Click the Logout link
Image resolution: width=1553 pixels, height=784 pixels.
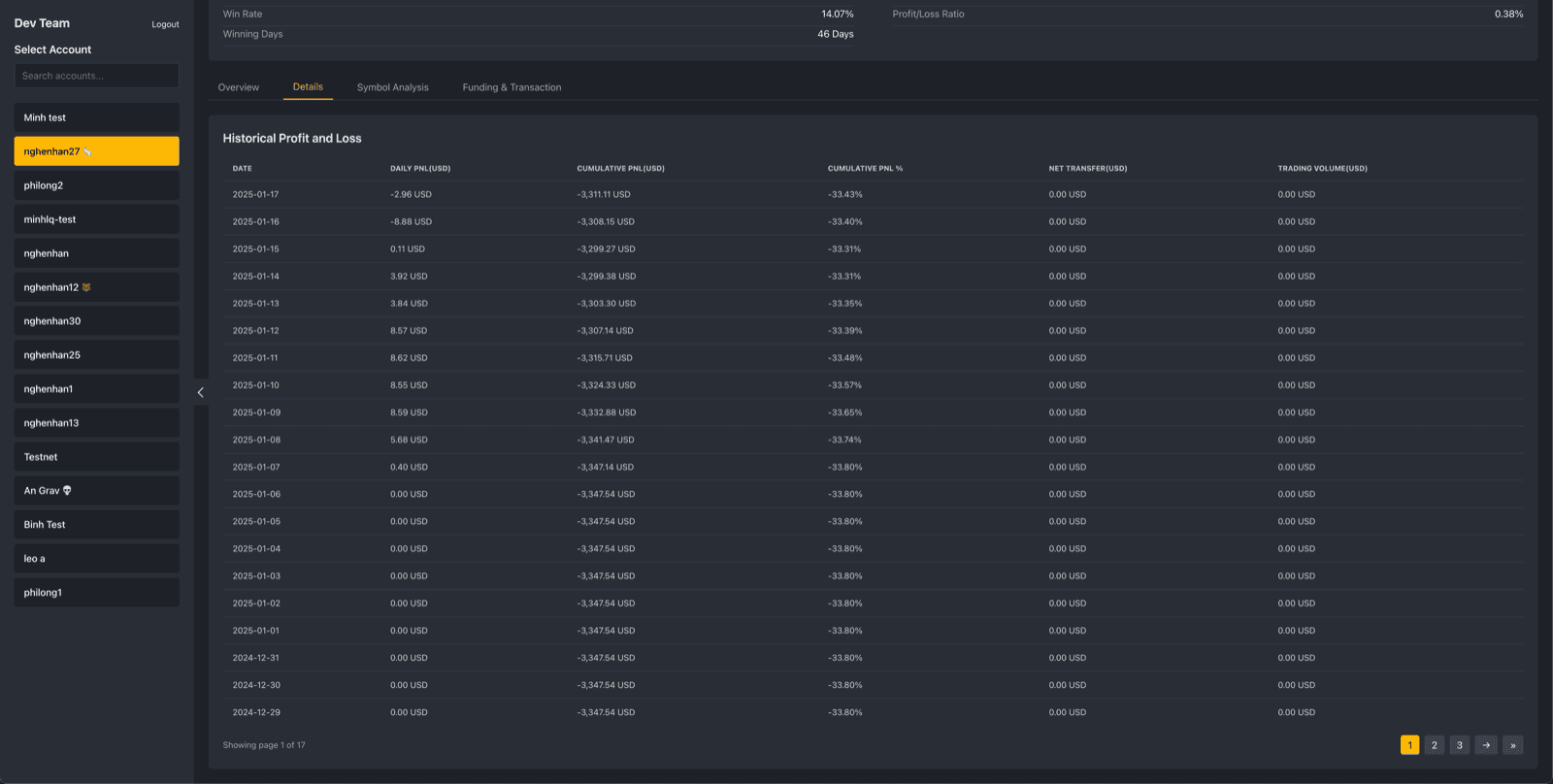click(x=165, y=24)
